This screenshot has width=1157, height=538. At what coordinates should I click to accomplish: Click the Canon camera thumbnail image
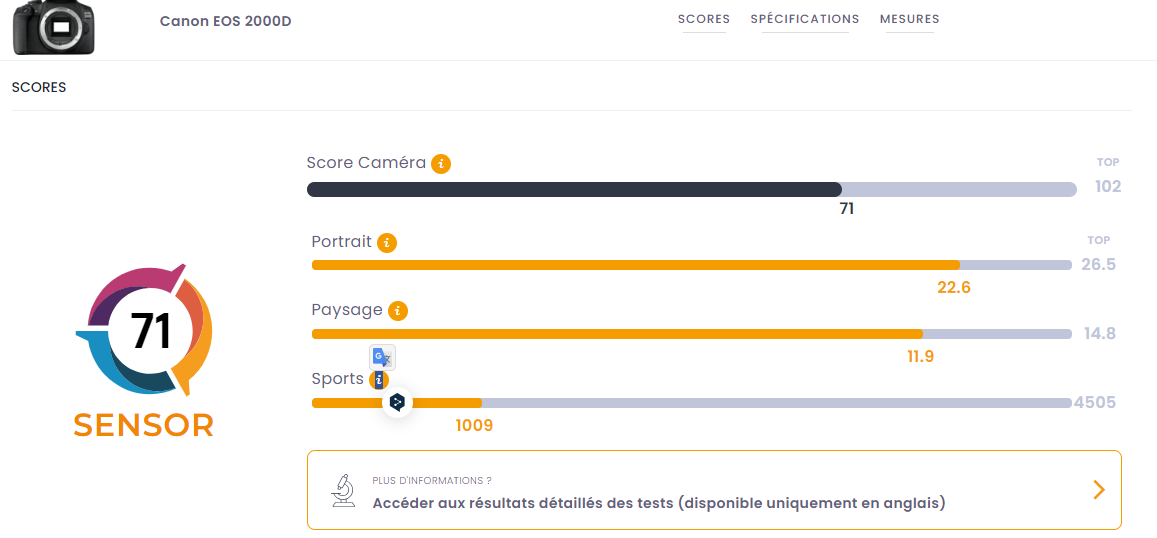pyautogui.click(x=53, y=27)
